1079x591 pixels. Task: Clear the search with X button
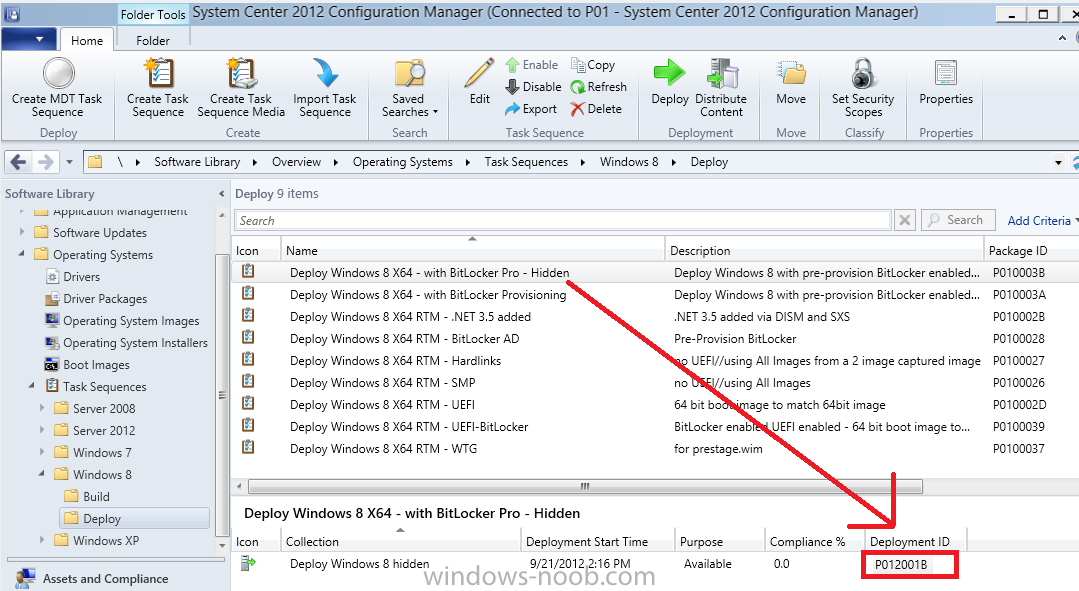[x=905, y=220]
